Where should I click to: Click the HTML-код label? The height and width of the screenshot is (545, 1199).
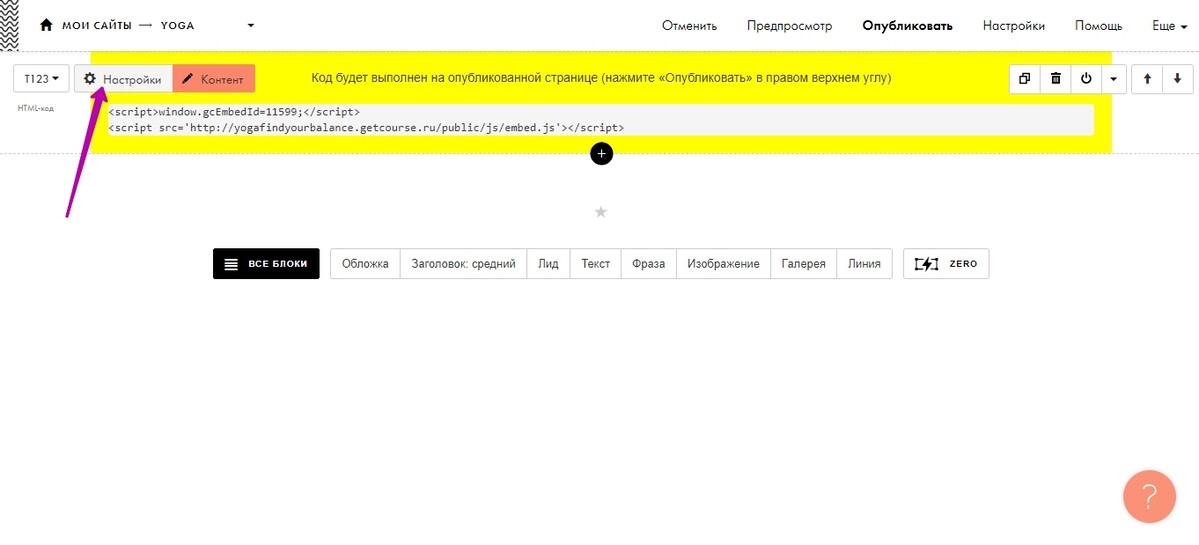coord(35,109)
